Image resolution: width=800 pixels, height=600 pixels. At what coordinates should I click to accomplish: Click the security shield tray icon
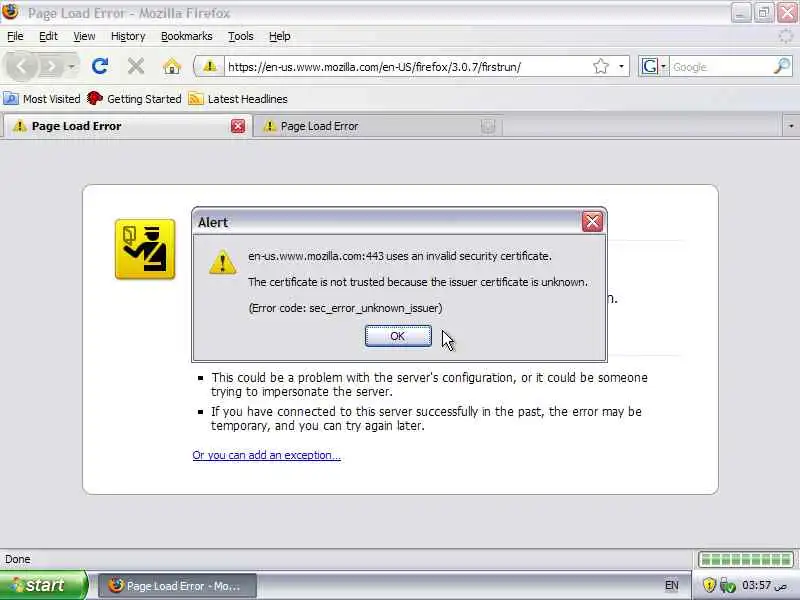tap(709, 585)
